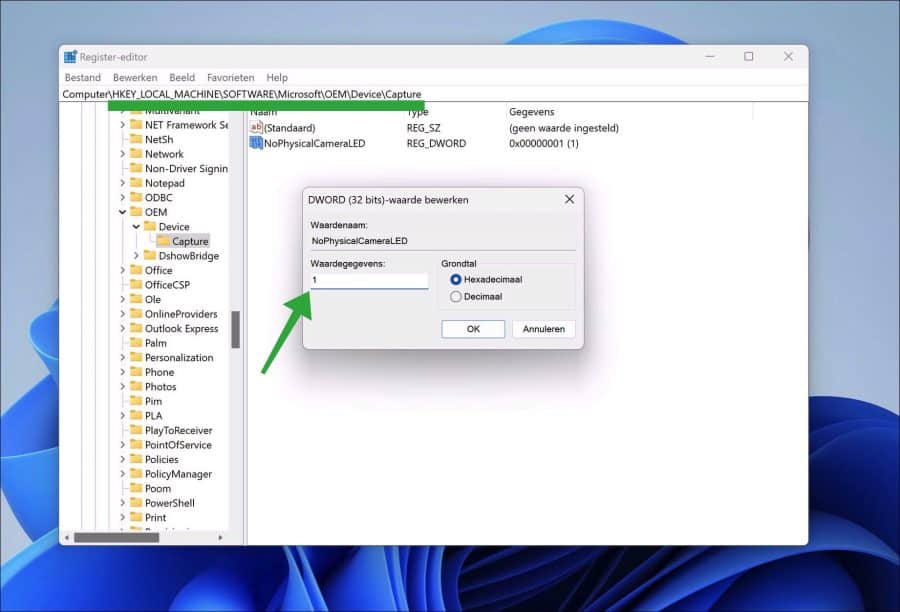Click the PLA folder icon
The height and width of the screenshot is (612, 900).
pos(136,416)
